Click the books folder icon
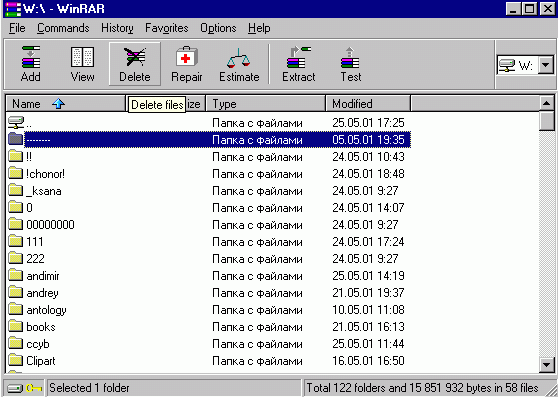Screen dimensions: 558x397 coord(15,326)
